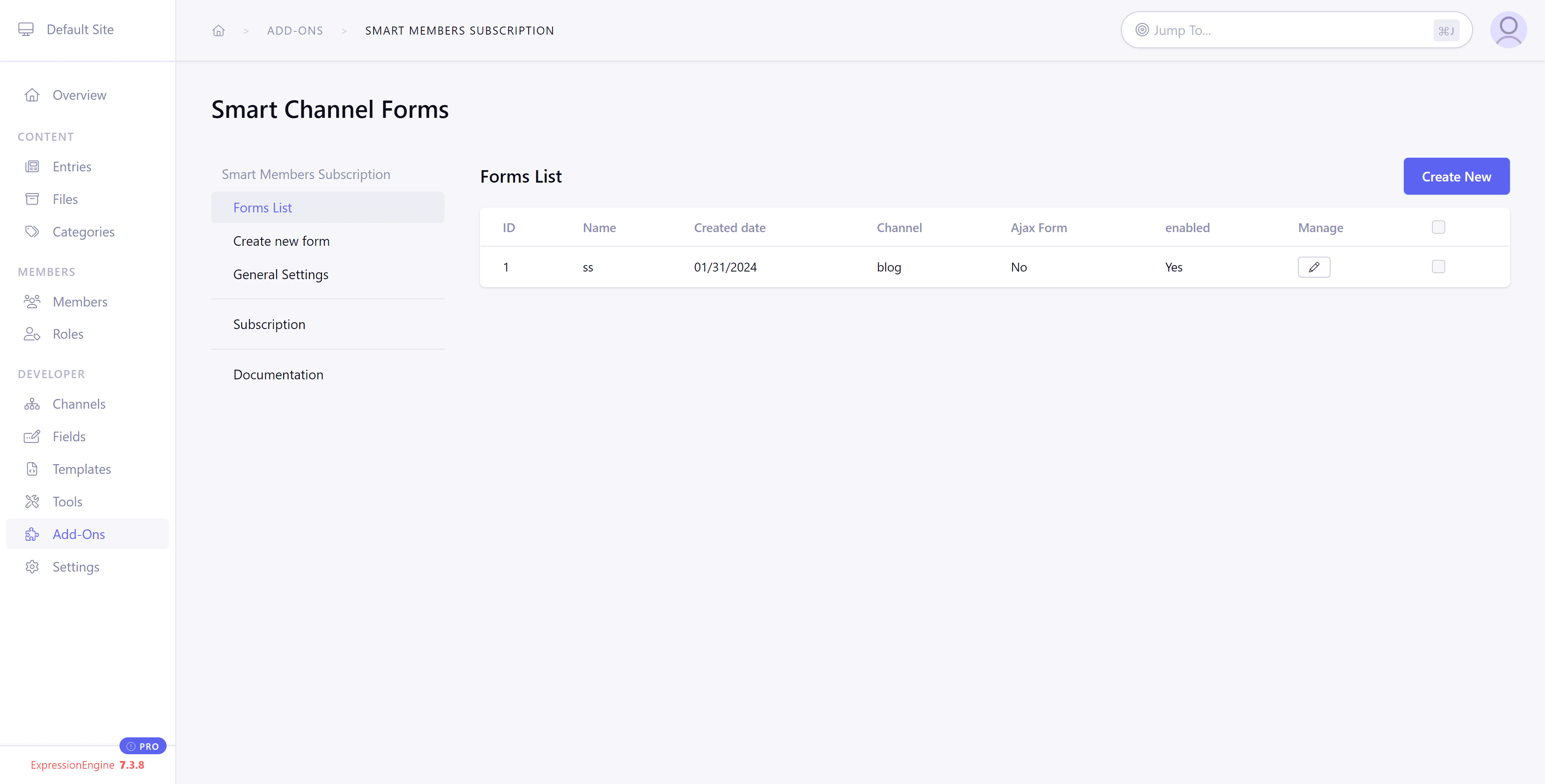The image size is (1545, 784).
Task: Click ADD-ONS breadcrumb link
Action: pyautogui.click(x=295, y=31)
